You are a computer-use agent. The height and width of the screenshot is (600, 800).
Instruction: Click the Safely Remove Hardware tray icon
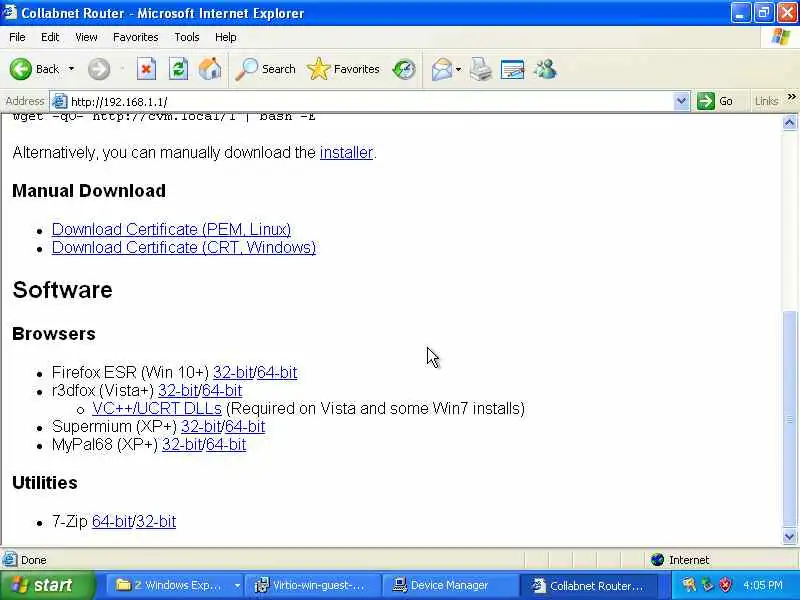707,585
